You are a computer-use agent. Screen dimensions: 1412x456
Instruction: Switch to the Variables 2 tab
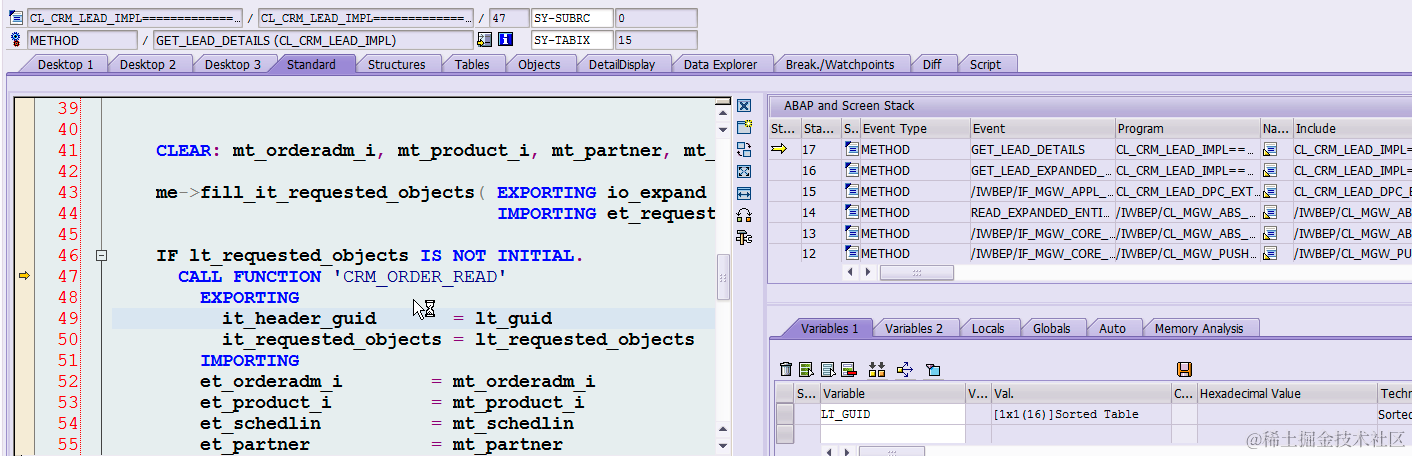[x=914, y=328]
